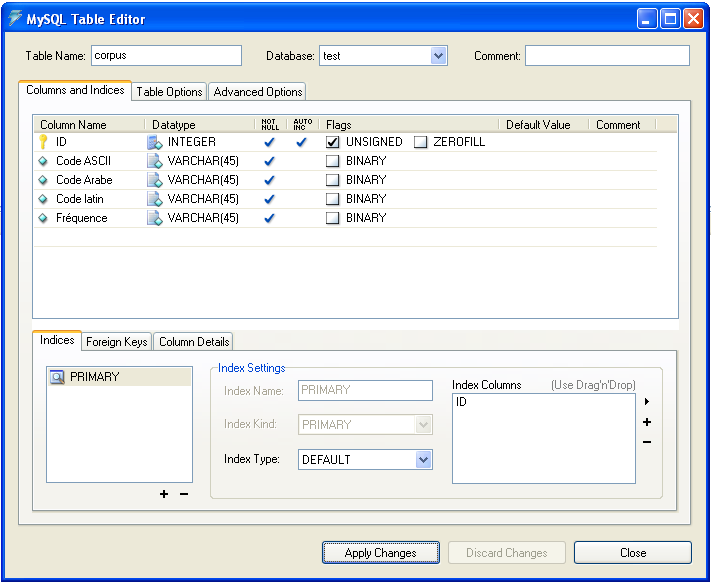Image resolution: width=711 pixels, height=582 pixels.
Task: Click the right arrow beside Index Columns
Action: click(647, 402)
